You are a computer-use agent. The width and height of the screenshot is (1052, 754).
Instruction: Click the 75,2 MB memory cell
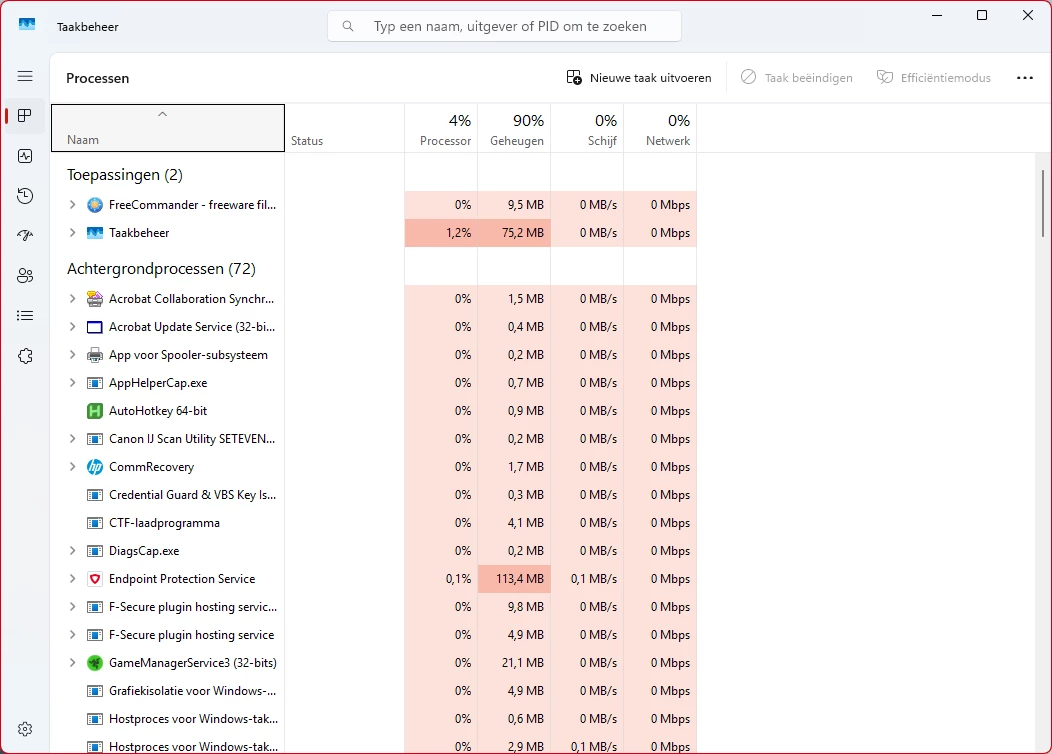tap(515, 233)
